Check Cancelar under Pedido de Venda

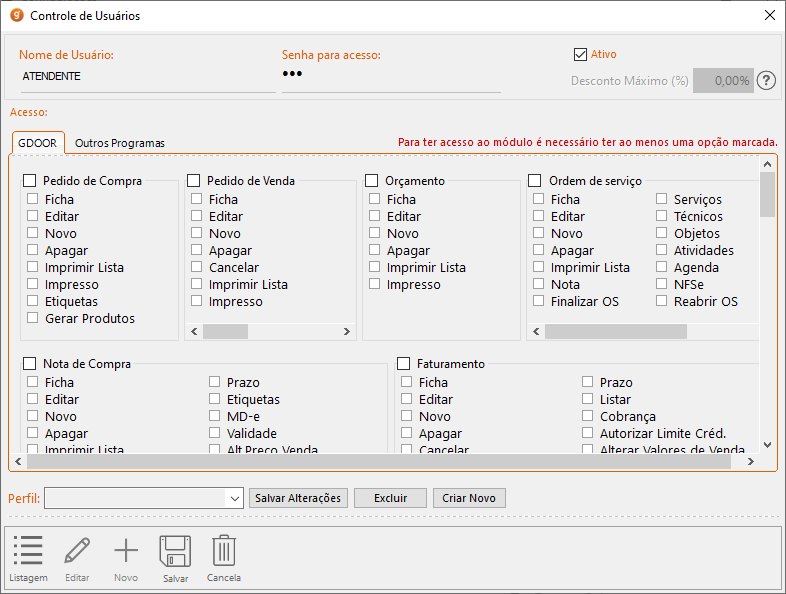pos(196,267)
